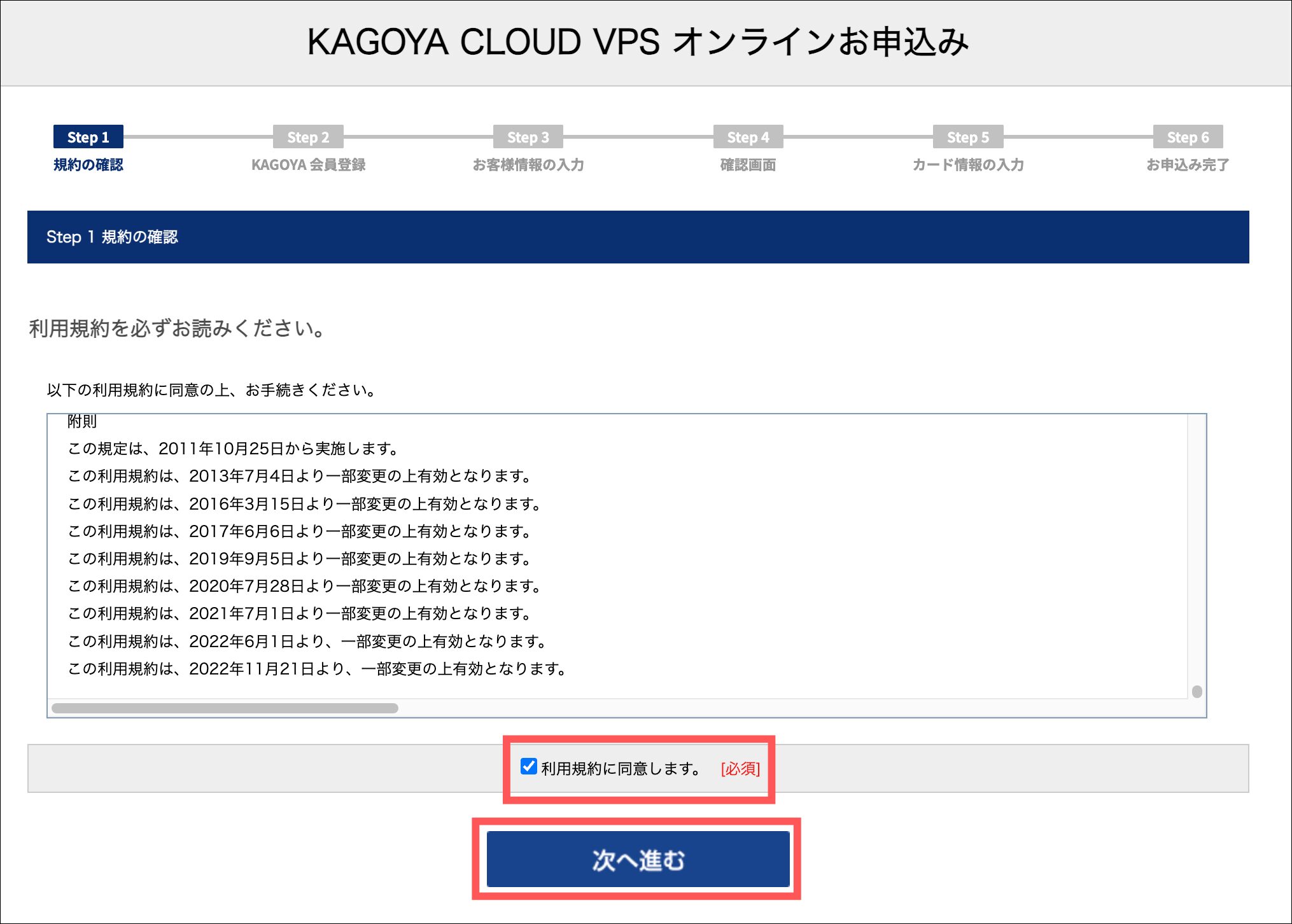
Task: Click the 利用規約を必ずお読みください heading
Action: pyautogui.click(x=178, y=328)
